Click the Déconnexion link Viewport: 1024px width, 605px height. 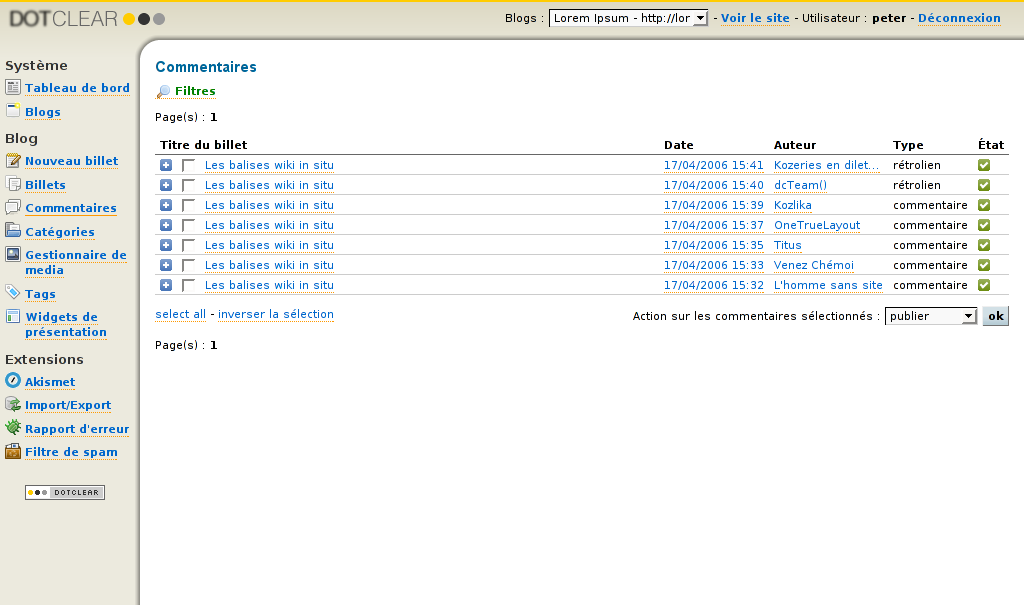[959, 18]
